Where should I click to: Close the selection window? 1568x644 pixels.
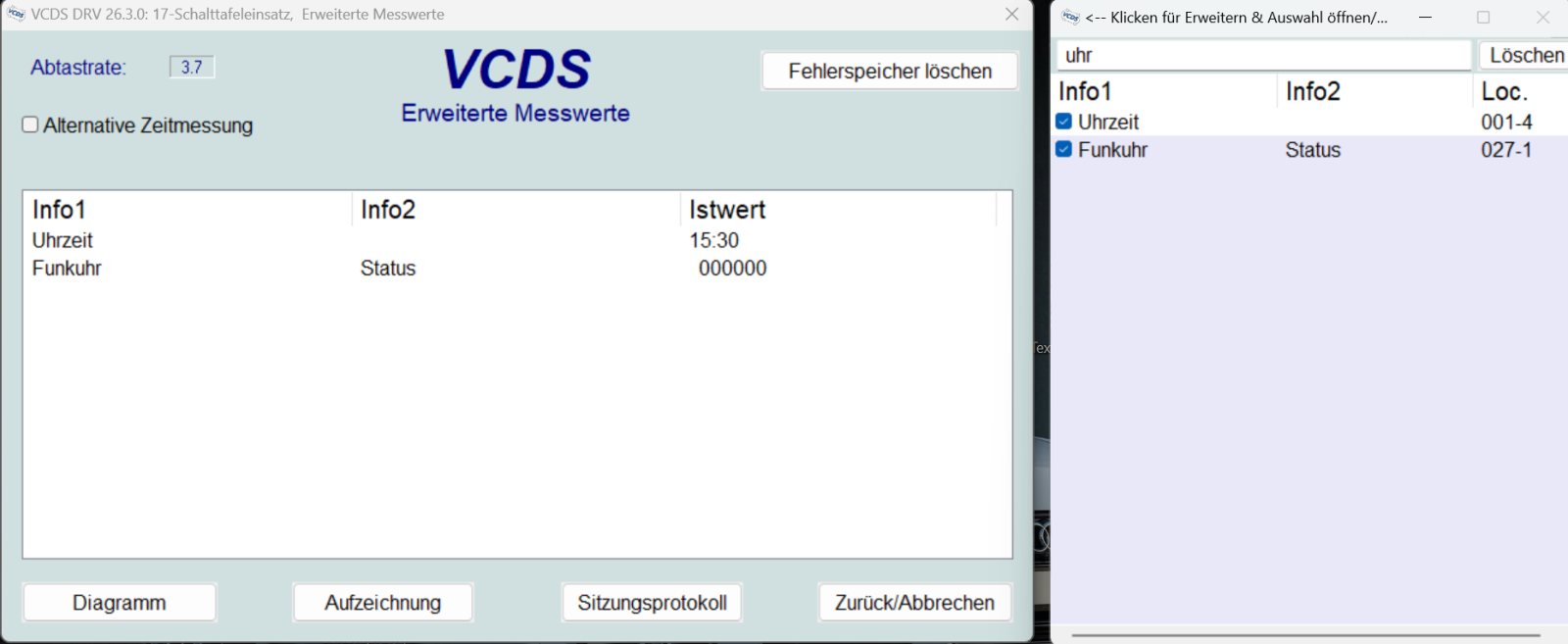tap(1543, 17)
